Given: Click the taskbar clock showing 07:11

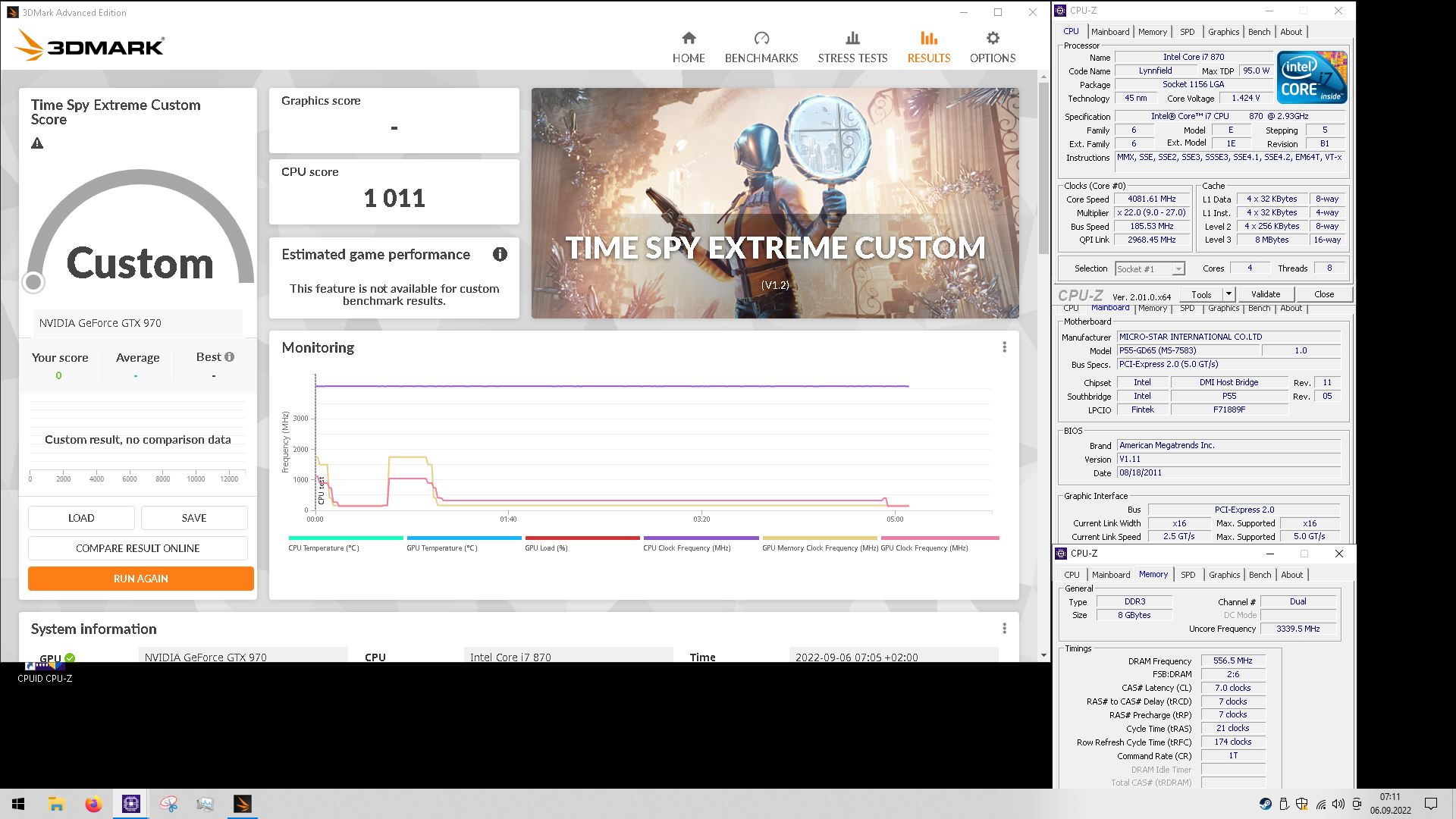Looking at the screenshot, I should [1390, 804].
